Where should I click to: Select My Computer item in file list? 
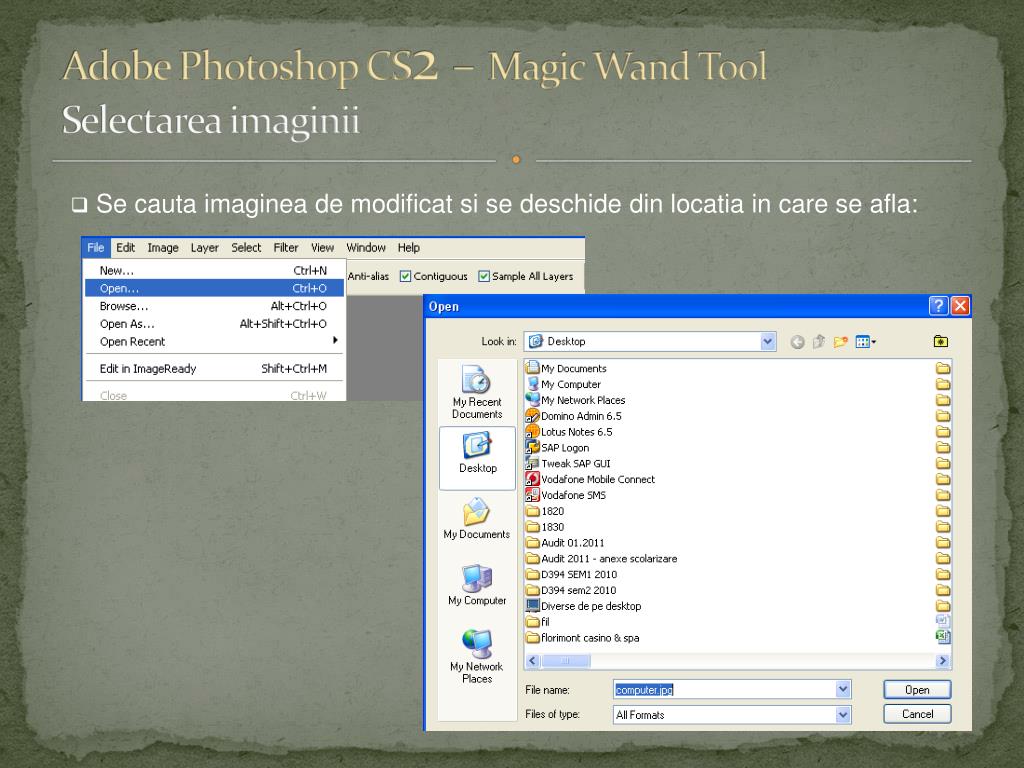tap(564, 384)
